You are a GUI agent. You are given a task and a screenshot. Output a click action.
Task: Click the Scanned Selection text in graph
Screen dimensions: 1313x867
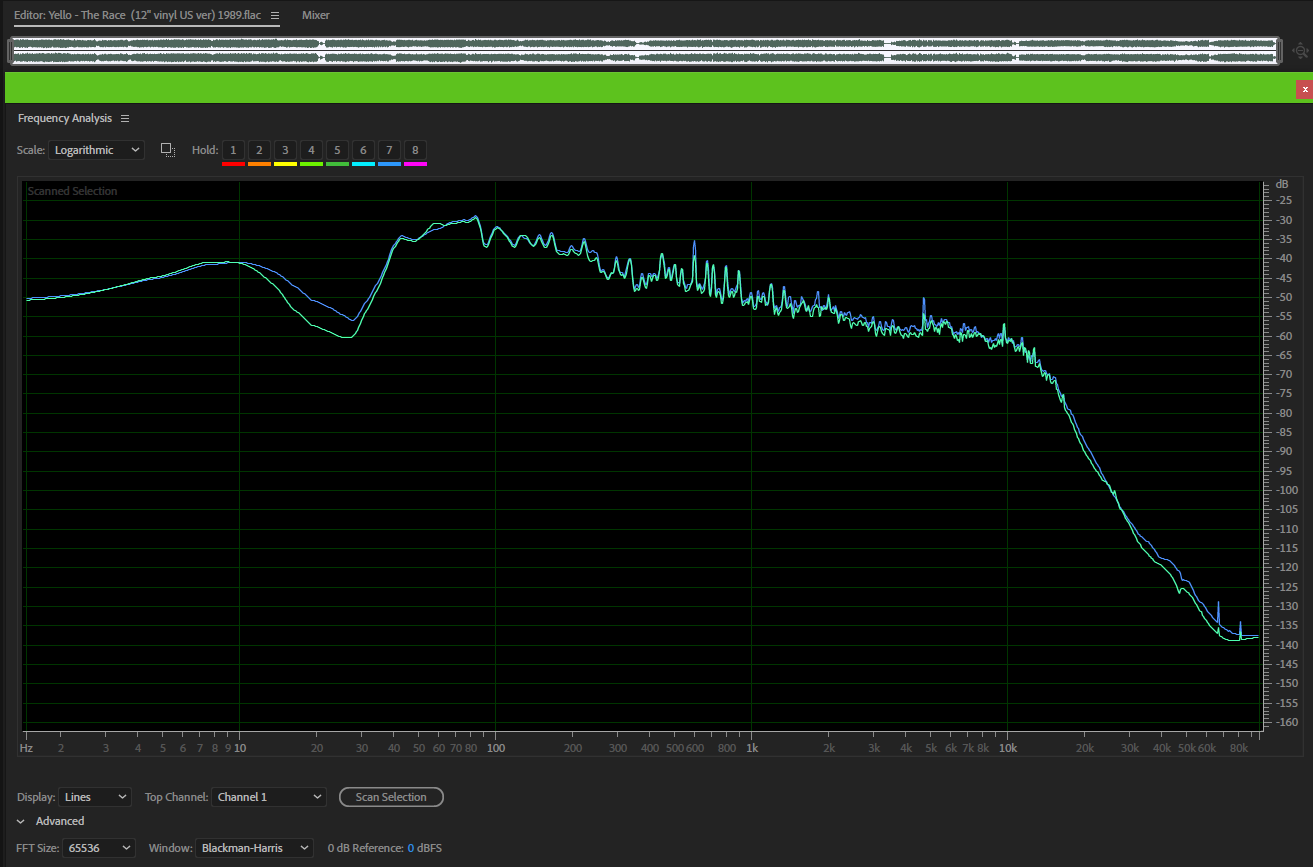72,191
